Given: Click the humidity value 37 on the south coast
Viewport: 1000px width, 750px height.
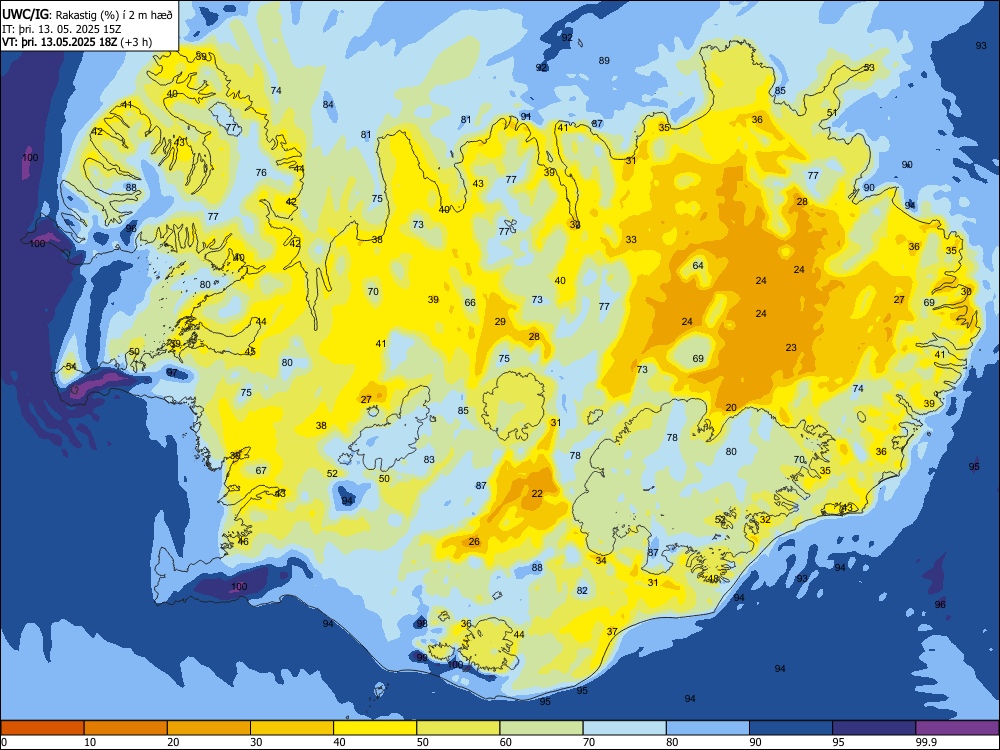Looking at the screenshot, I should pyautogui.click(x=612, y=632).
